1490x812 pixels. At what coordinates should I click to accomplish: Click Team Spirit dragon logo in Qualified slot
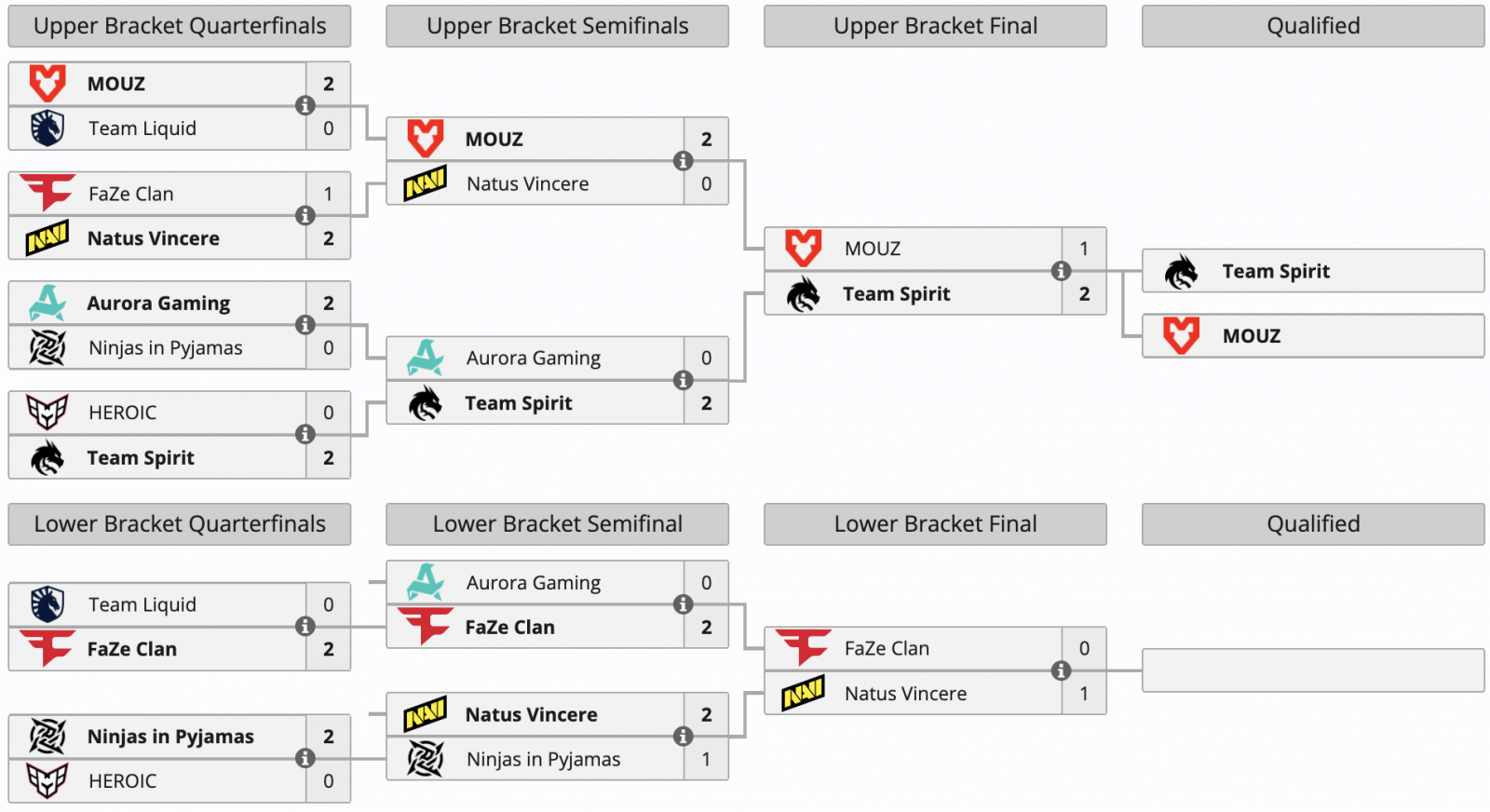1181,271
